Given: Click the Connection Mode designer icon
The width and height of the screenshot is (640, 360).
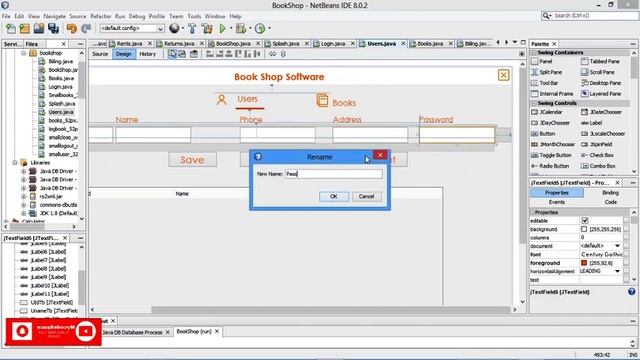Looking at the screenshot, I should point(182,54).
